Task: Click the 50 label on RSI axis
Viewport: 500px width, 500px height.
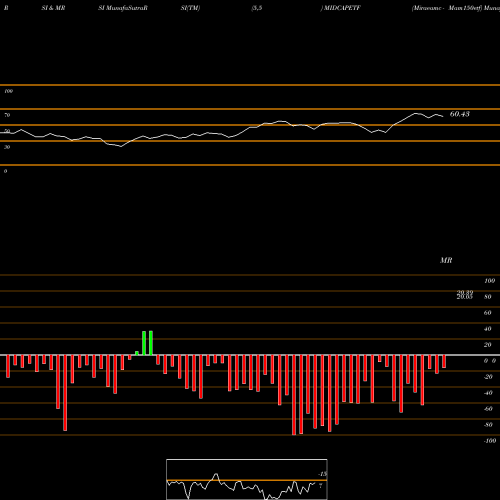Action: 7,131
